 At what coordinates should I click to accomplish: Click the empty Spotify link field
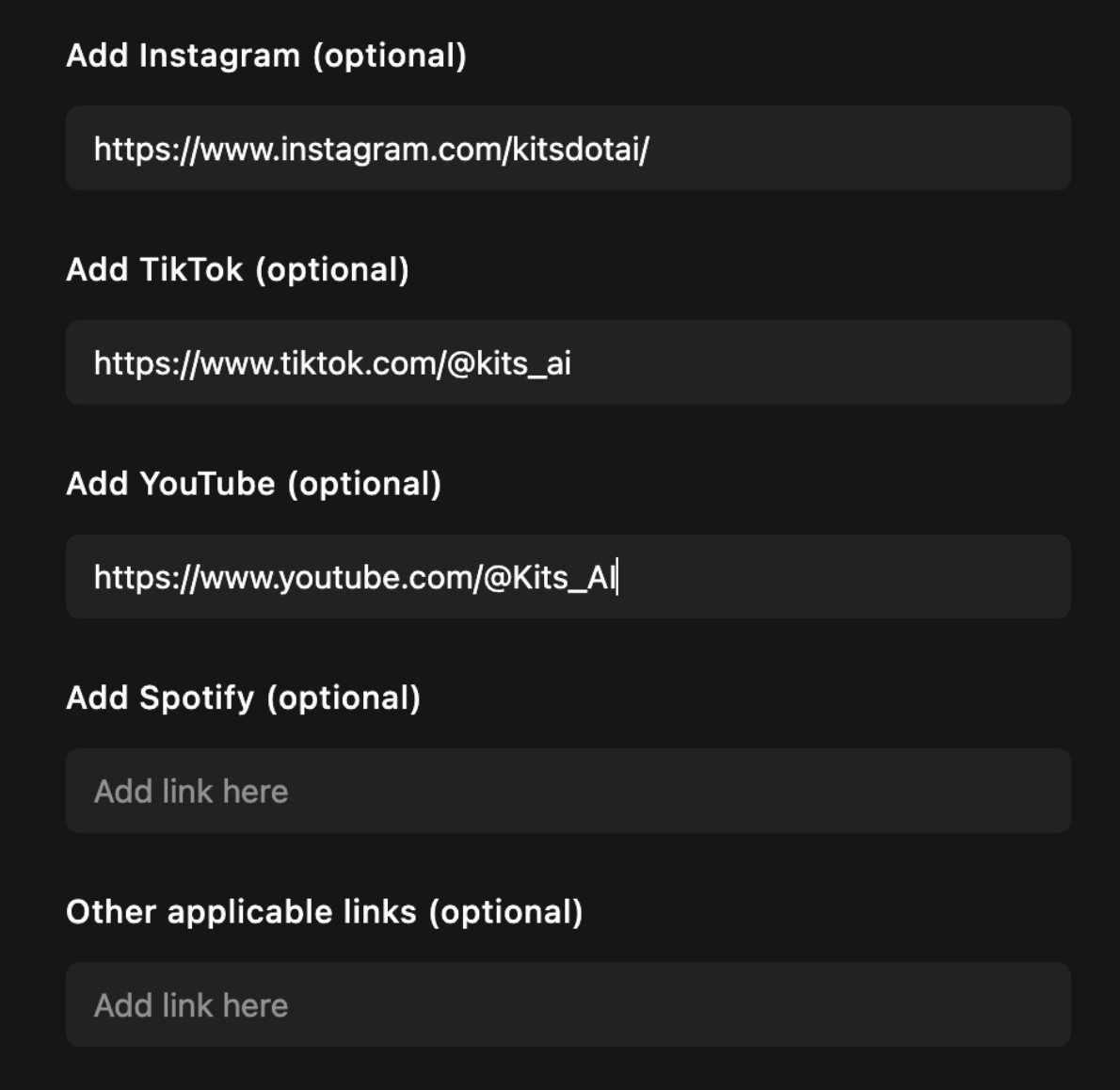click(x=568, y=791)
